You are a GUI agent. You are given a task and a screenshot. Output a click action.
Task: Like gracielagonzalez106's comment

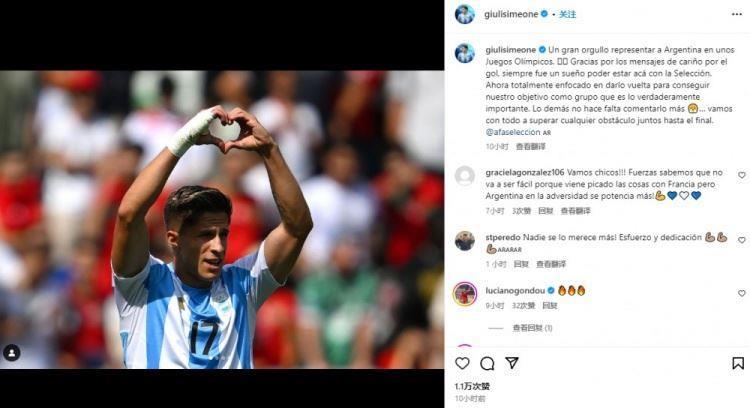pos(741,175)
